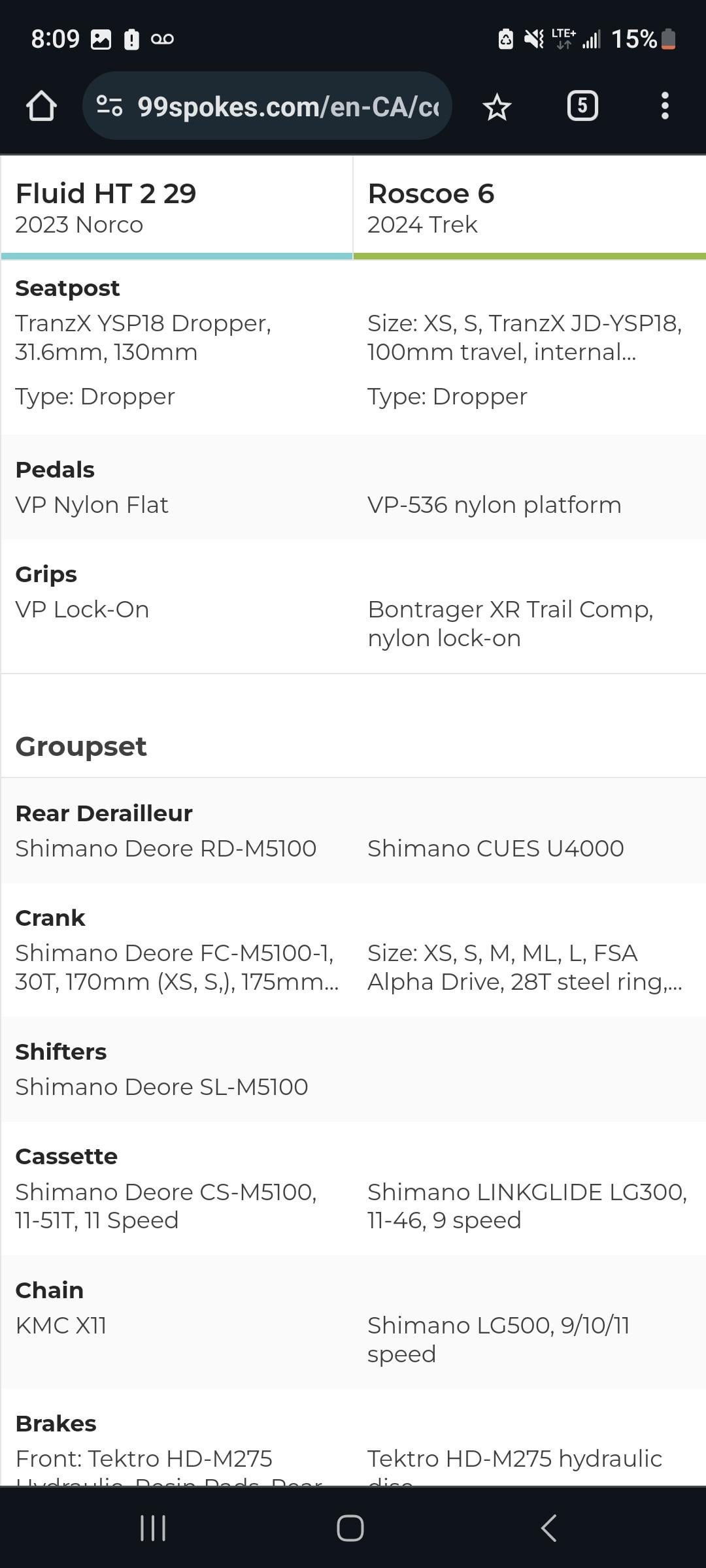Viewport: 706px width, 1568px height.
Task: Tap the Android back navigation arrow
Action: point(549,1528)
